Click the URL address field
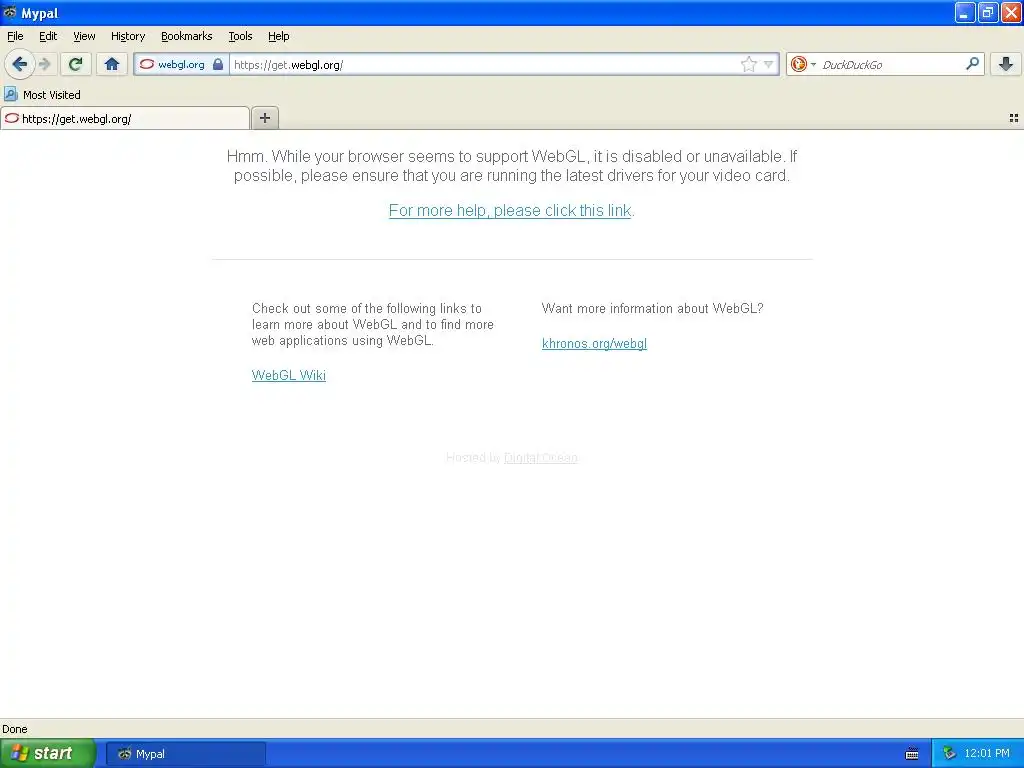 pyautogui.click(x=485, y=65)
